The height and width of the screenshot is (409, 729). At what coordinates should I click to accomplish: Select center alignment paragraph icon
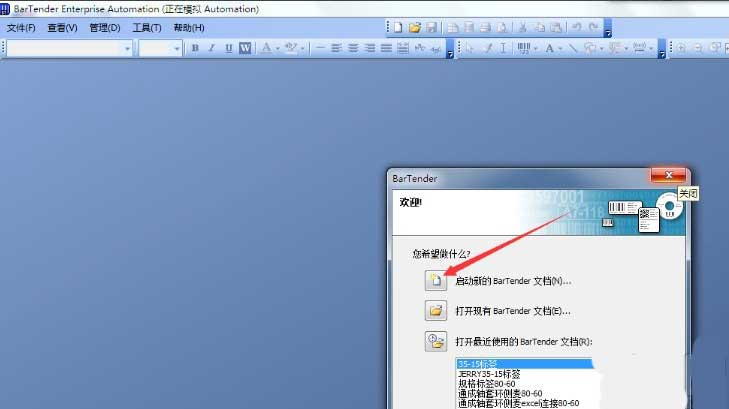click(x=353, y=48)
